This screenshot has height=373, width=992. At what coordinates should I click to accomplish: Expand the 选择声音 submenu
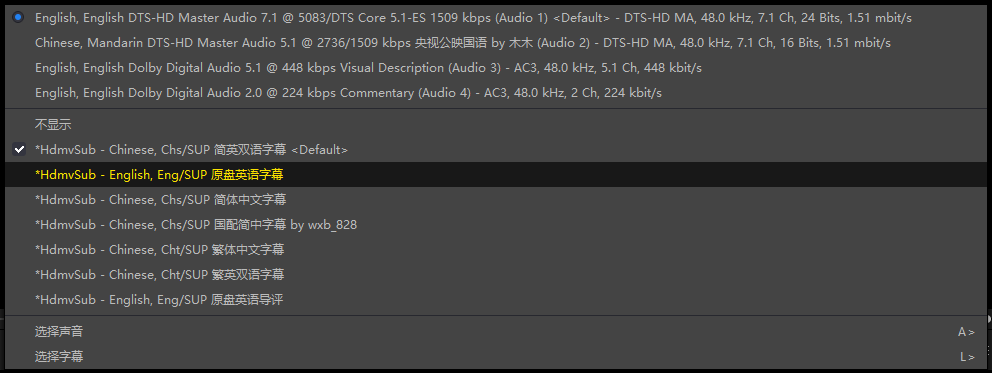point(495,332)
